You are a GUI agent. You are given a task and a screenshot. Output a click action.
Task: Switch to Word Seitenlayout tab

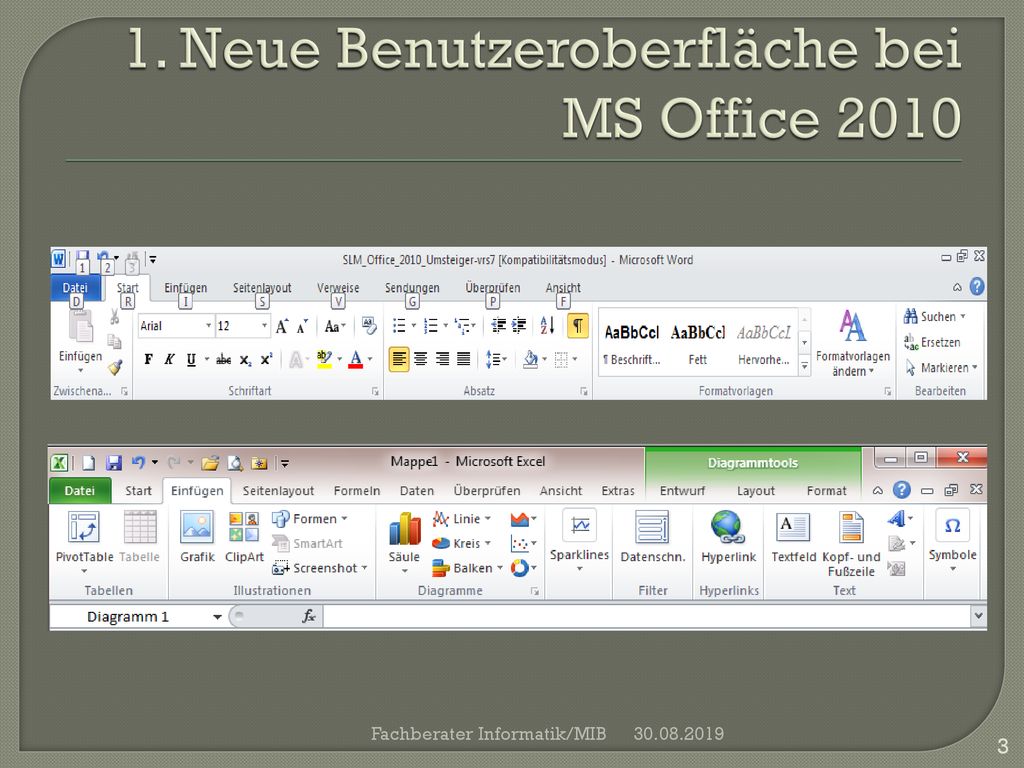point(262,287)
